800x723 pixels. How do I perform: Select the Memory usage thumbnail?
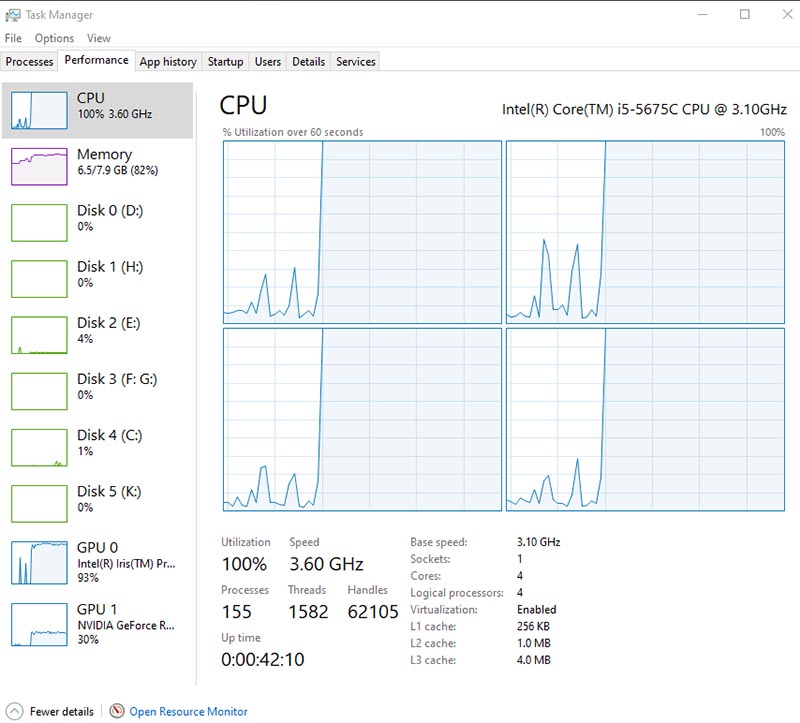coord(39,166)
